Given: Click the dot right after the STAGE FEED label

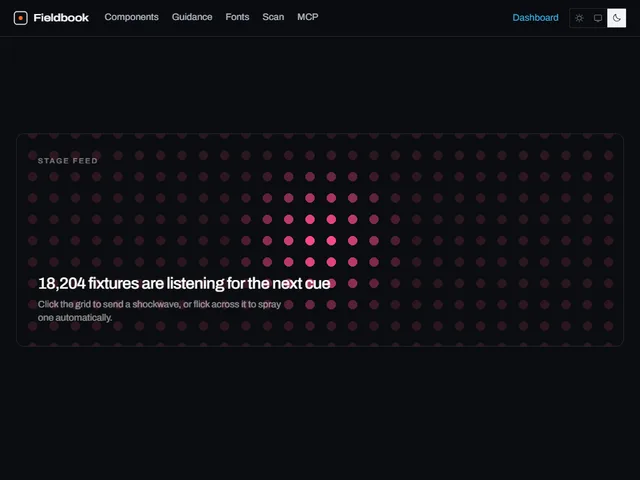Looking at the screenshot, I should click(x=118, y=156).
